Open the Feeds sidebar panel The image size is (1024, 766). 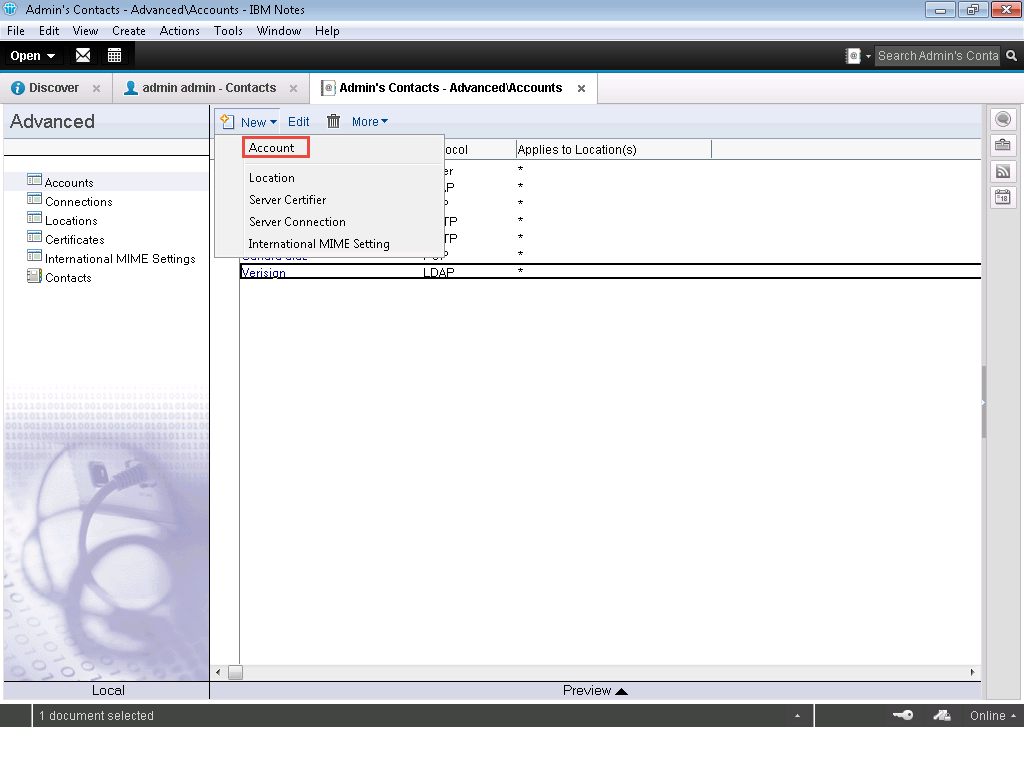pyautogui.click(x=1003, y=172)
